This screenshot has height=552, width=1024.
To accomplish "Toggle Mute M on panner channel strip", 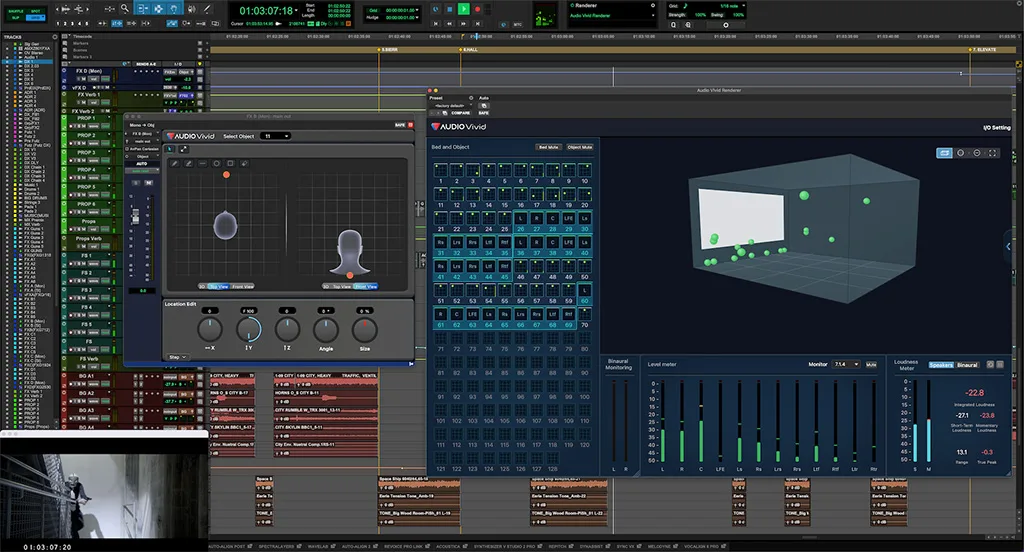I will (x=149, y=183).
